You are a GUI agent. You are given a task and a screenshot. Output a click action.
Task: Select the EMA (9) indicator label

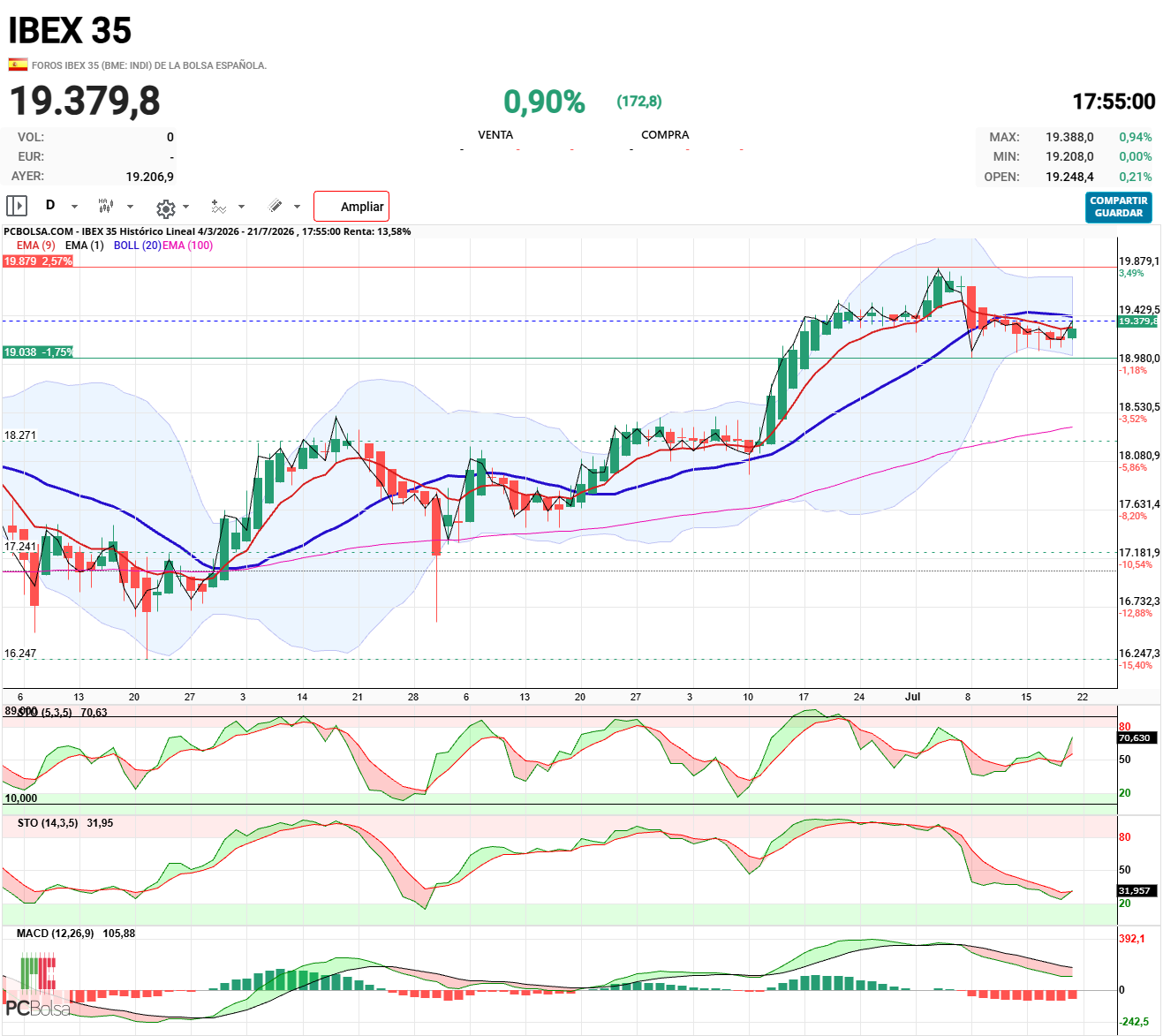36,246
